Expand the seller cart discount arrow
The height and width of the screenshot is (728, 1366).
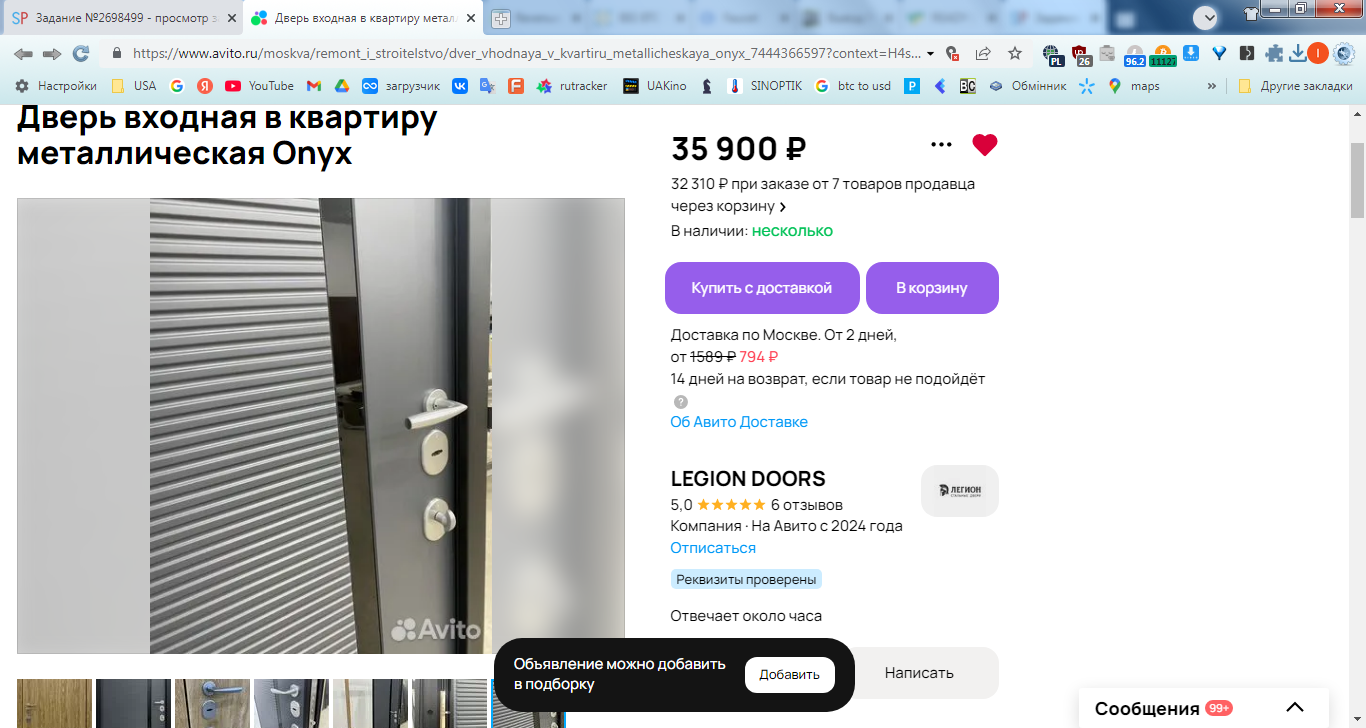click(783, 207)
